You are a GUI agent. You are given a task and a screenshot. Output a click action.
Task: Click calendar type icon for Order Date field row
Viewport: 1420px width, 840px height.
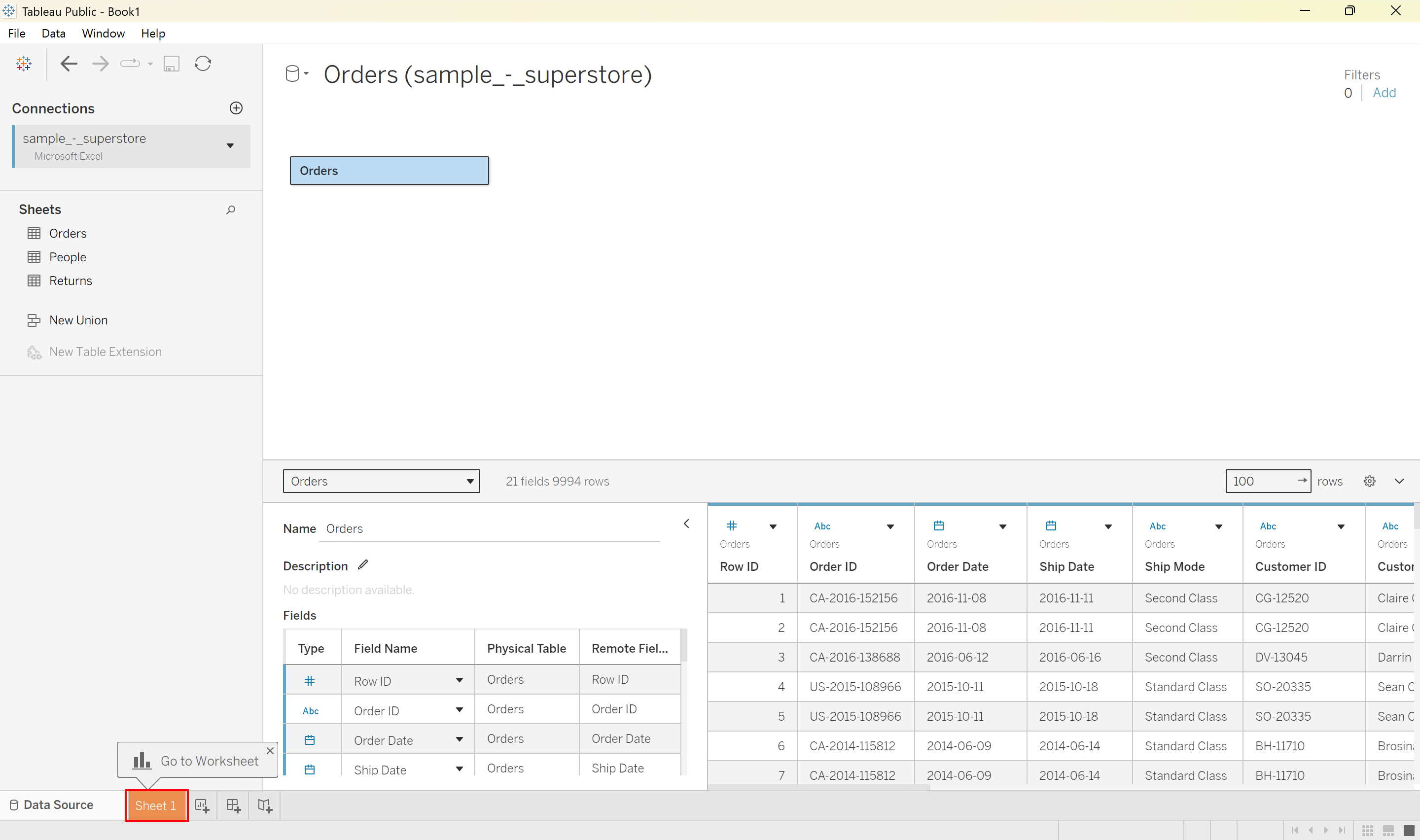point(310,740)
